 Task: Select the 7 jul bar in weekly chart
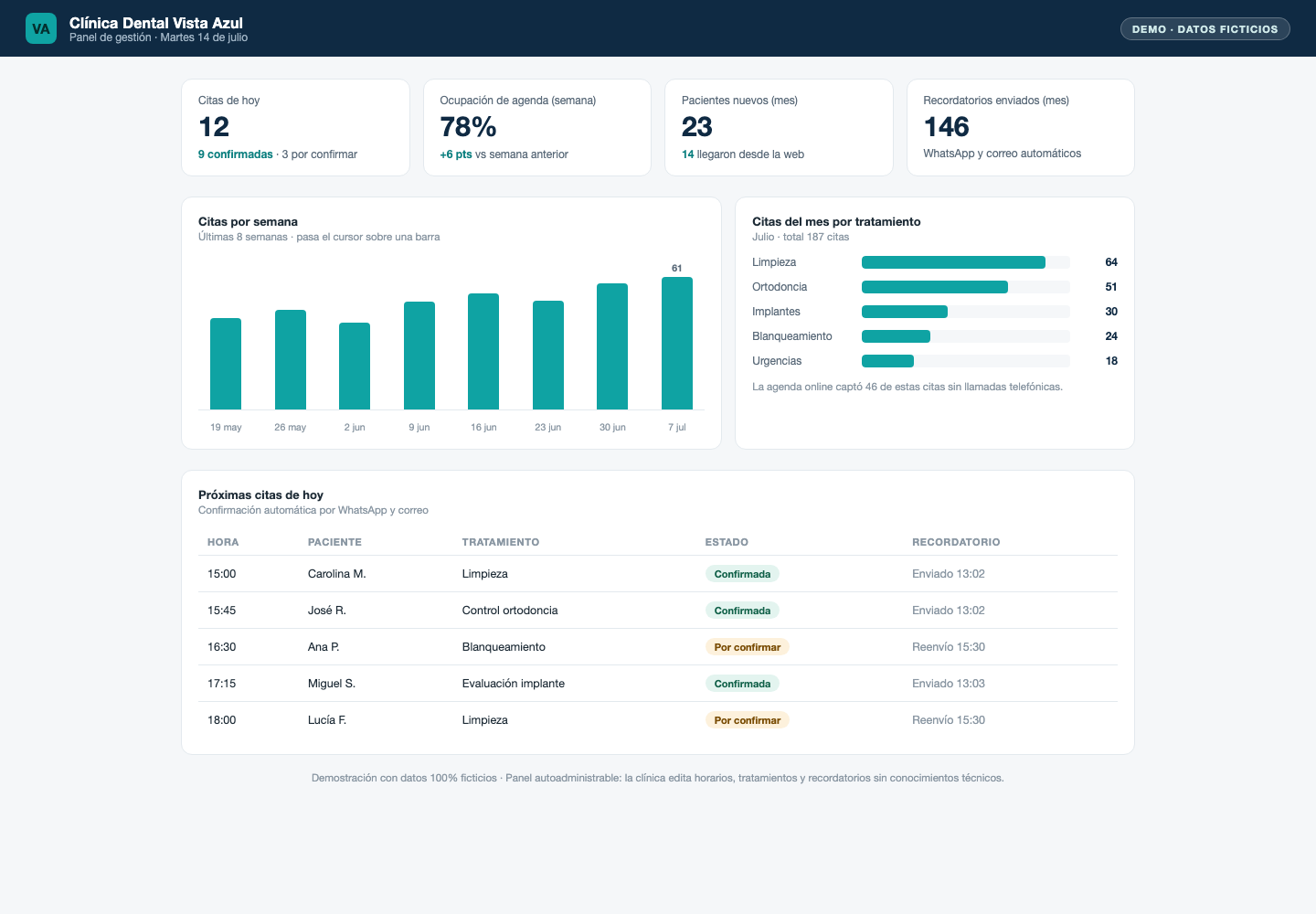[677, 343]
